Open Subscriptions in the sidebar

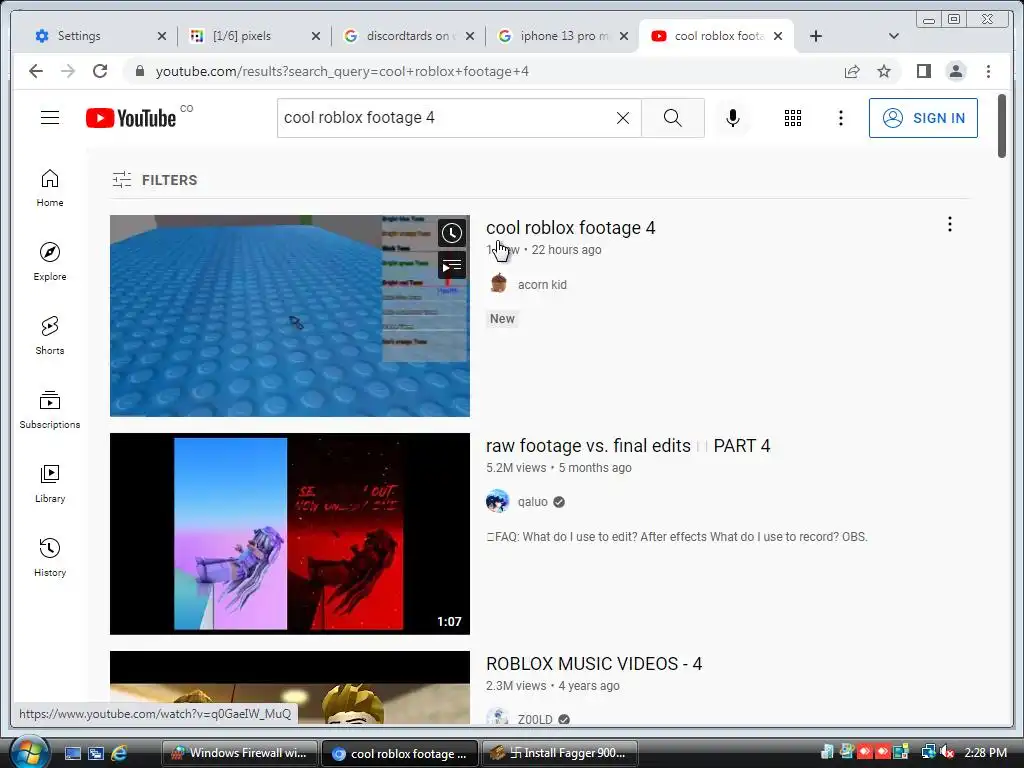click(50, 410)
